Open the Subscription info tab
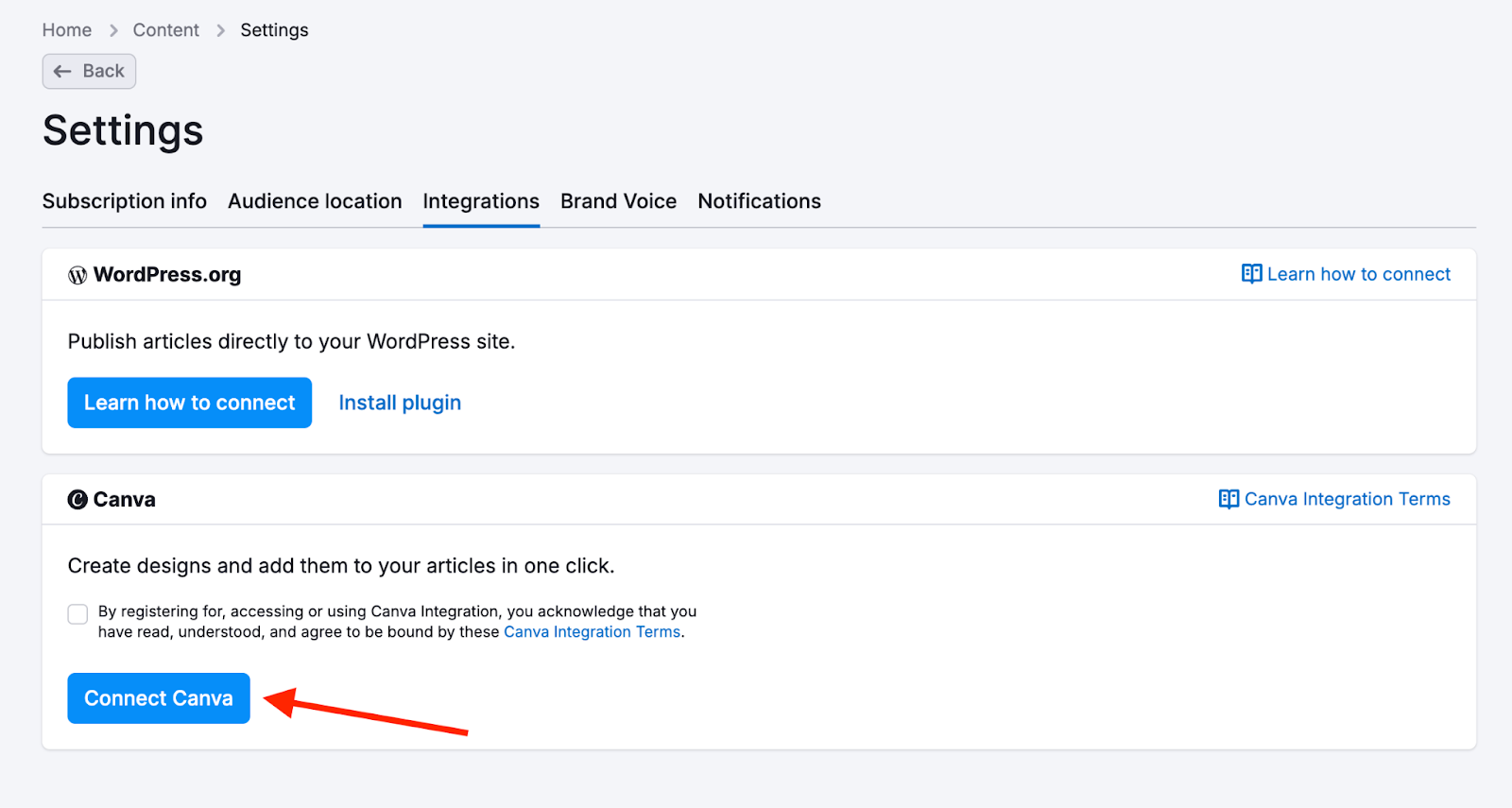1512x808 pixels. pos(125,201)
